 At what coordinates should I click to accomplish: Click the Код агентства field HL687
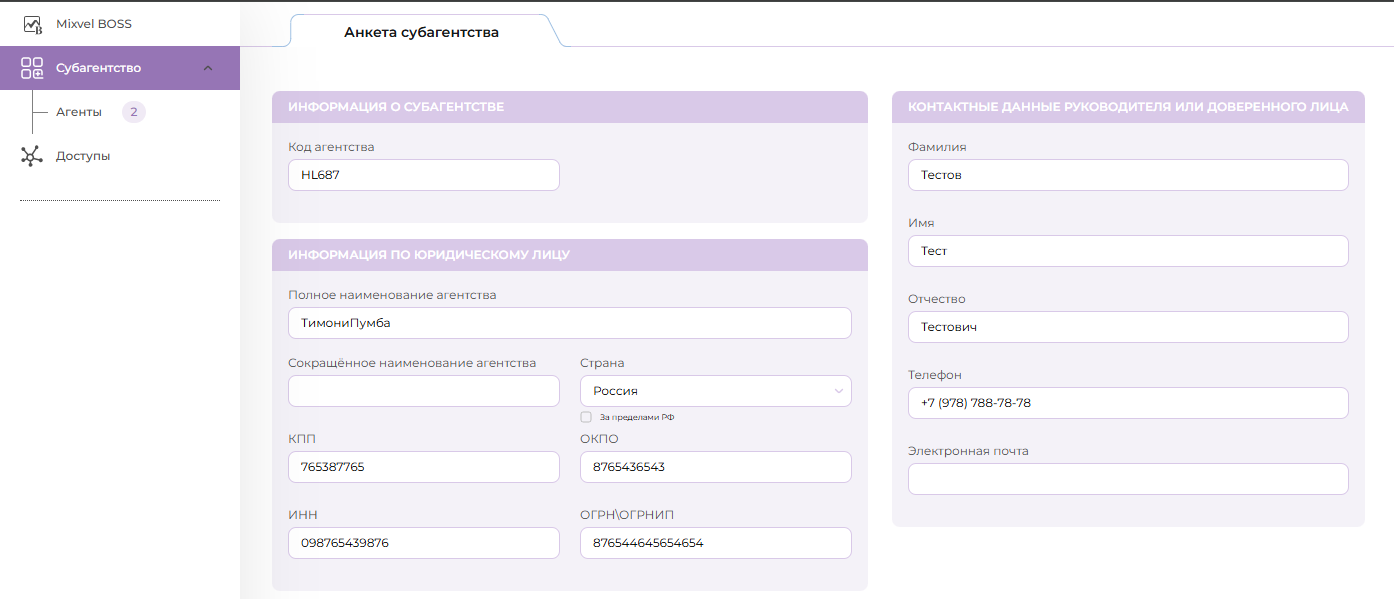point(423,175)
